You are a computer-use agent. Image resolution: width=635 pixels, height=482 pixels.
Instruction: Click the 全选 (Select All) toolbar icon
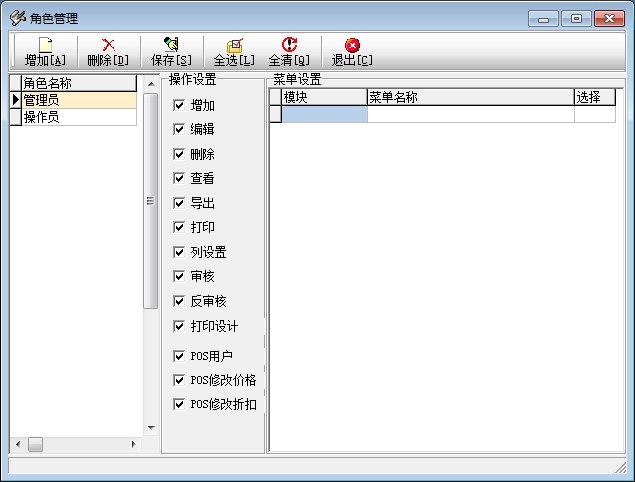(x=234, y=45)
